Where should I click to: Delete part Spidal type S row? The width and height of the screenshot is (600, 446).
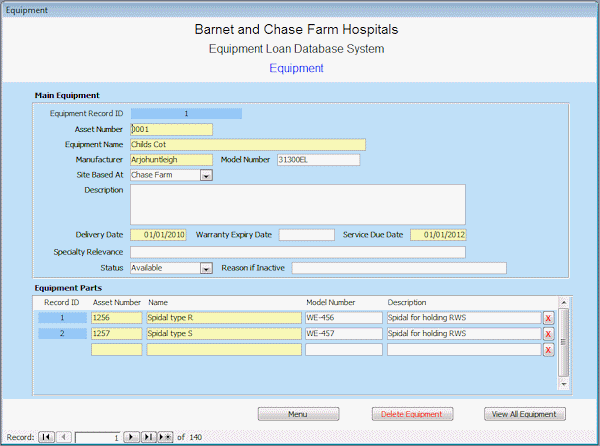click(548, 334)
